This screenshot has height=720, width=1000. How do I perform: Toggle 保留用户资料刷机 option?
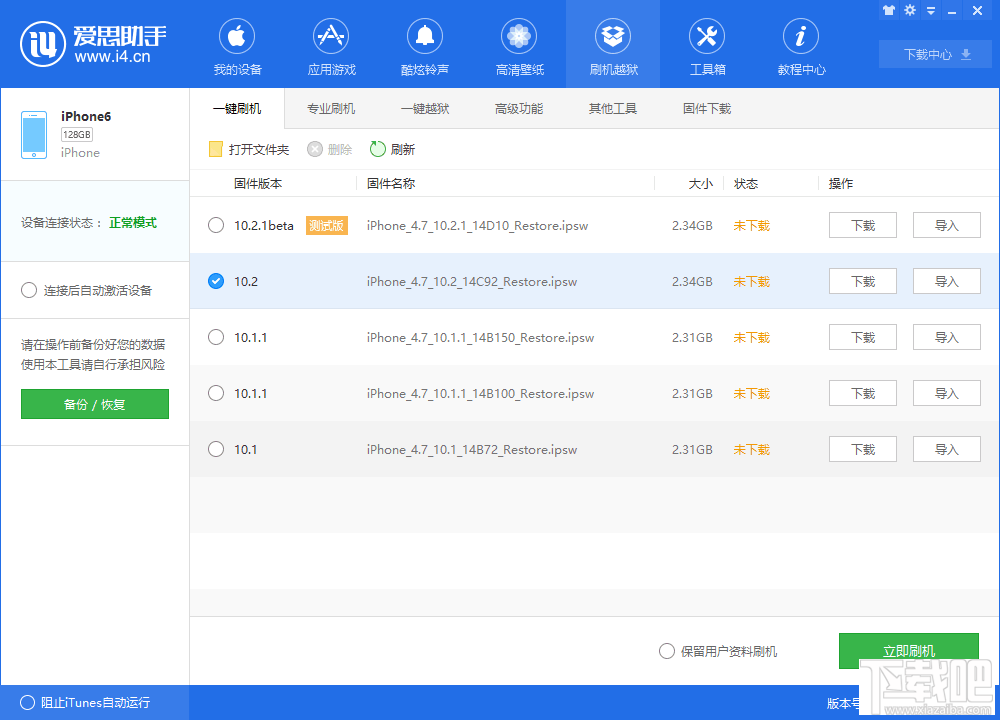(666, 651)
